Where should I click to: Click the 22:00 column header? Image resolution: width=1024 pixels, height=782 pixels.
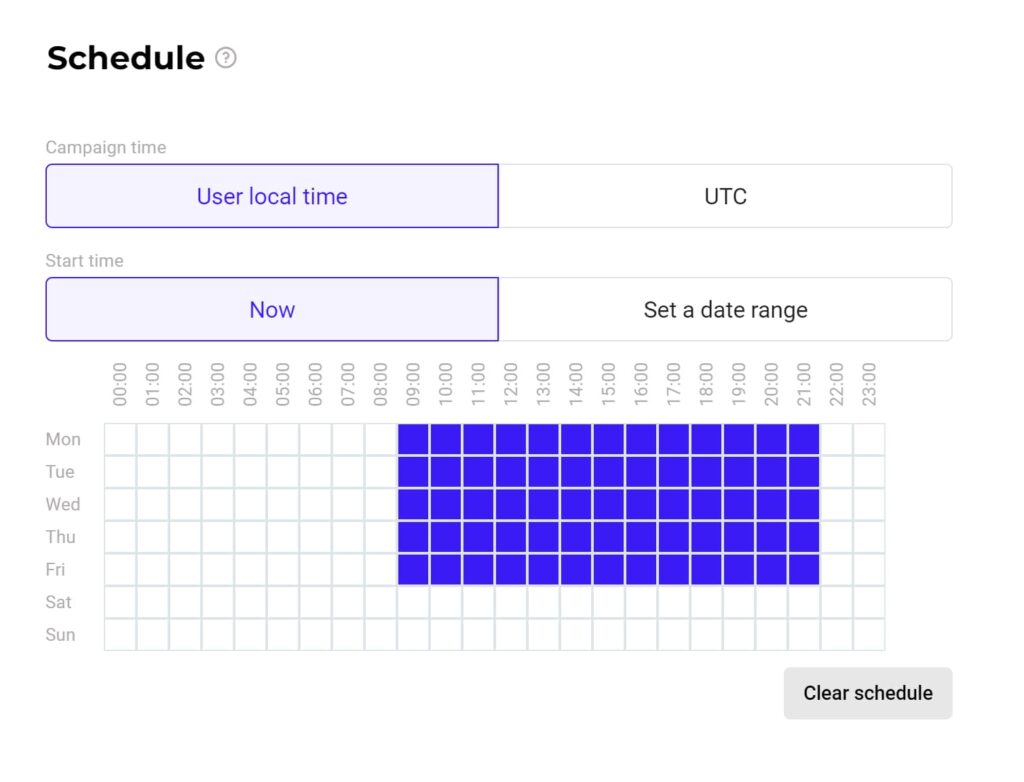(837, 385)
